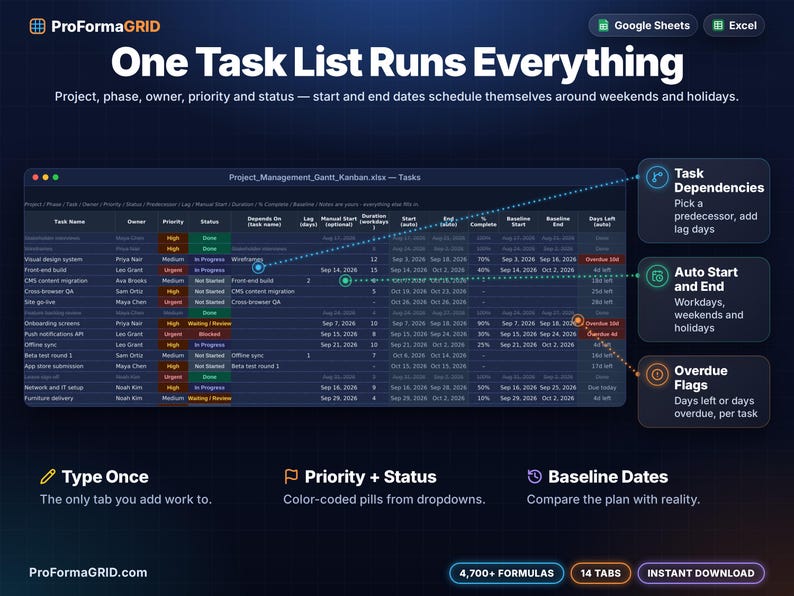Screen dimensions: 794x596
Task: Click the One Task List Runs Everything headline
Action: (398, 62)
